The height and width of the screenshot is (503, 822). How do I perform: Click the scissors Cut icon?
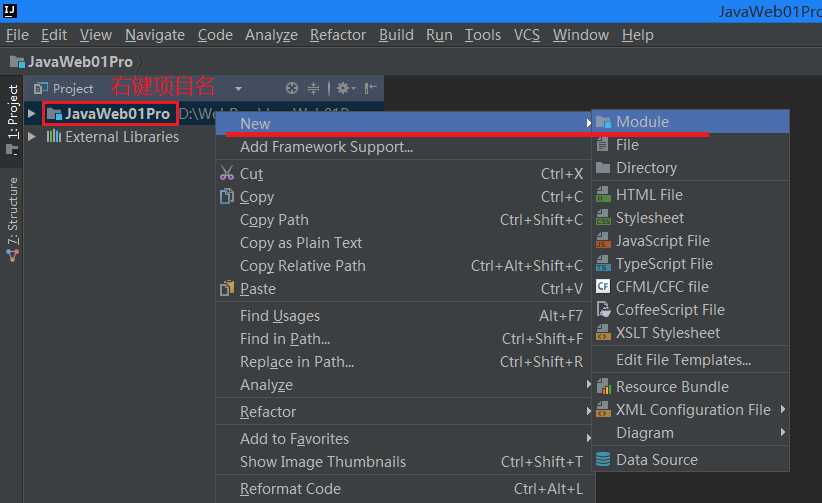tap(226, 173)
